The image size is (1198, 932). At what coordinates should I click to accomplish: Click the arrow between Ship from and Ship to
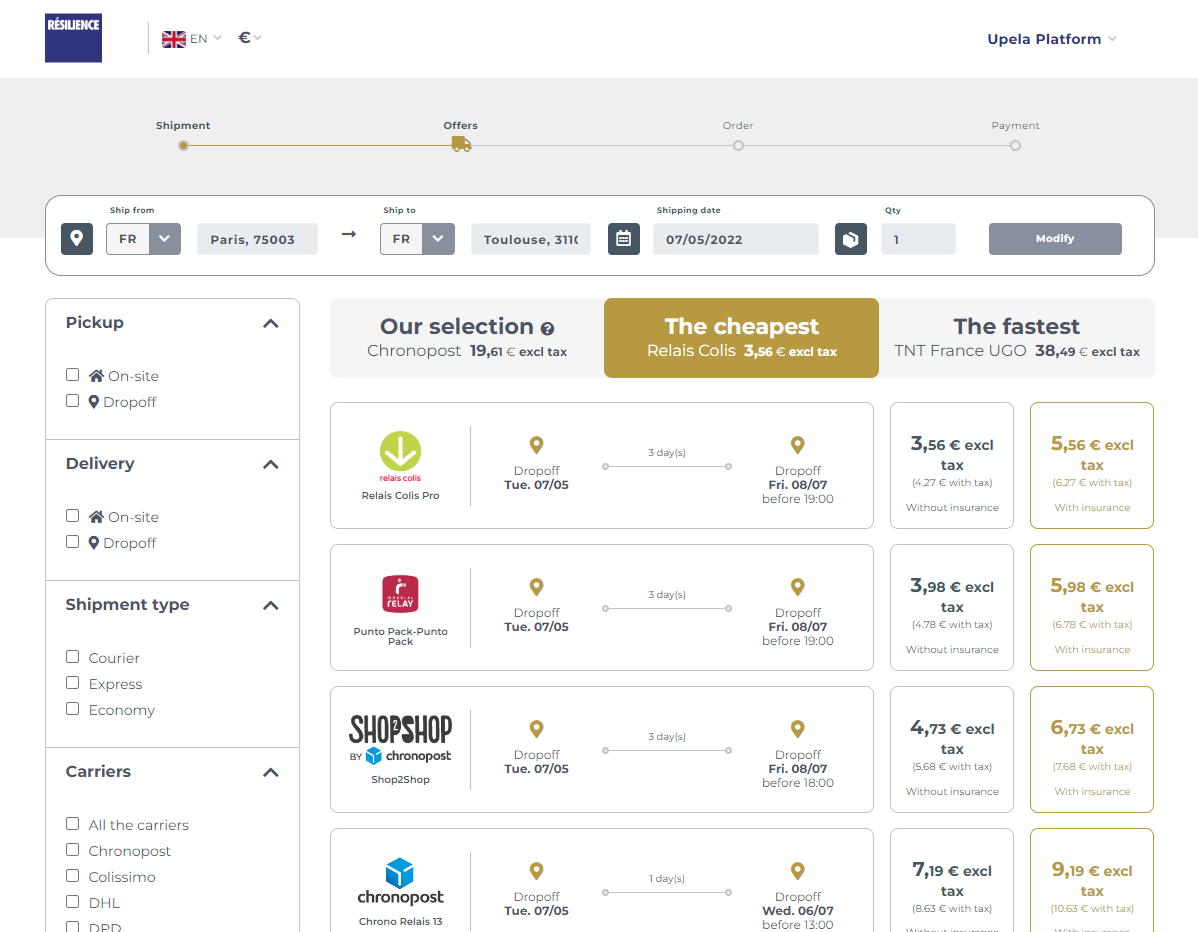point(349,234)
